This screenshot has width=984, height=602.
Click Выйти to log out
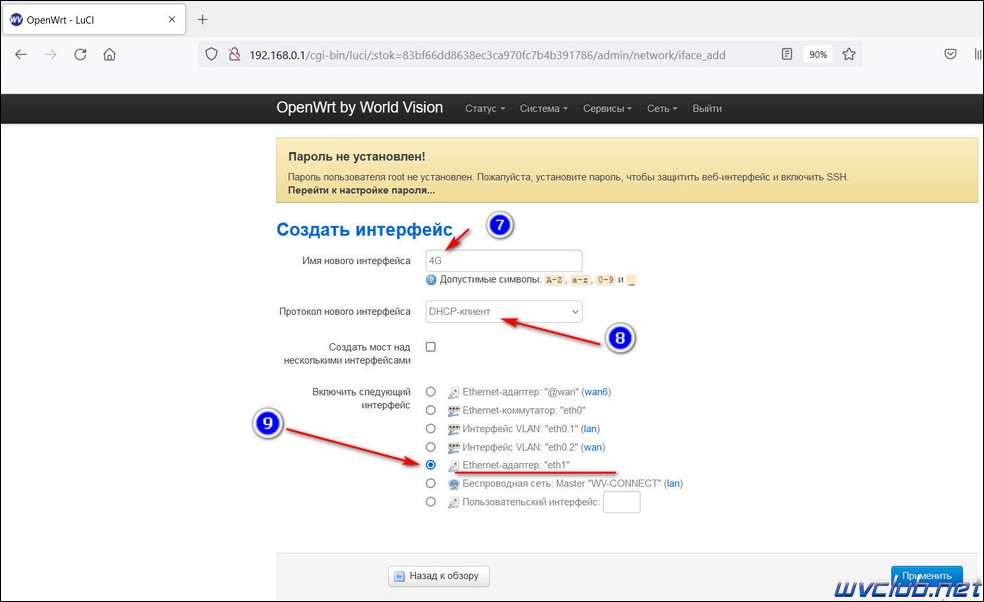(707, 109)
